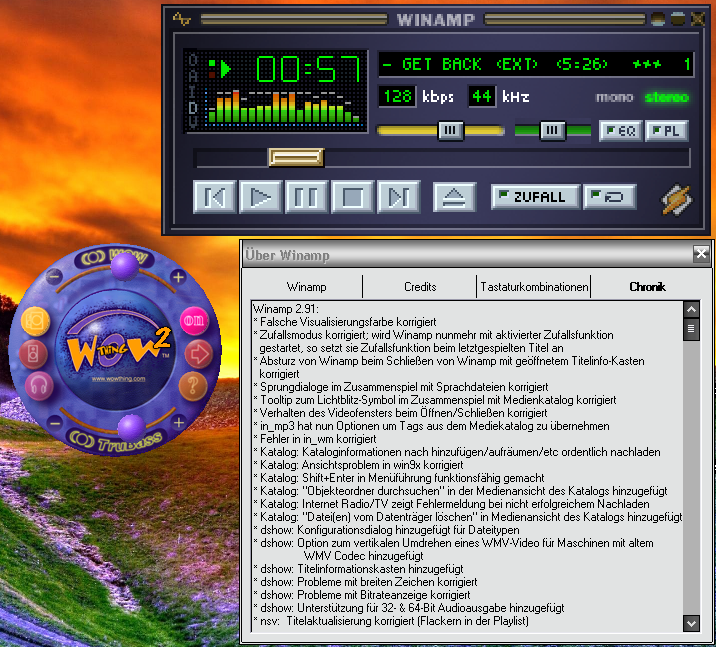
Task: Decrease WOW level with top minus button
Action: [x=54, y=276]
